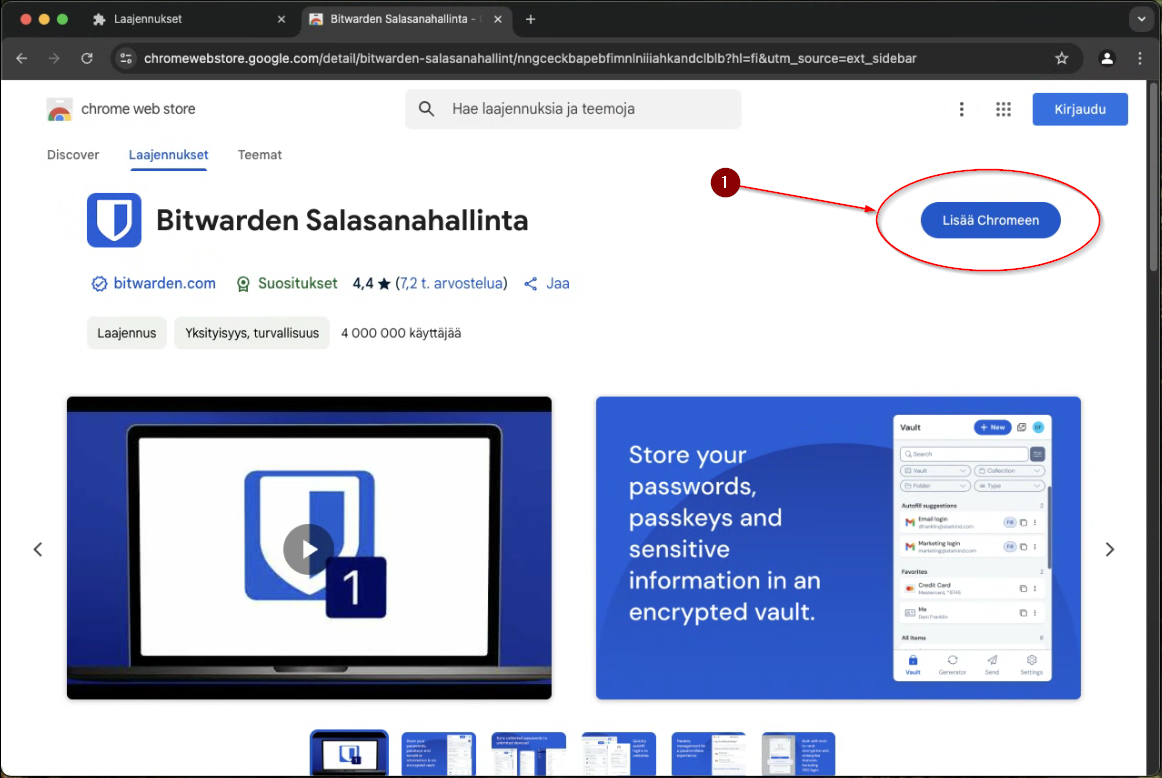Select the Bitwarden Salasanahallinta browser tab
1162x778 pixels.
406,19
